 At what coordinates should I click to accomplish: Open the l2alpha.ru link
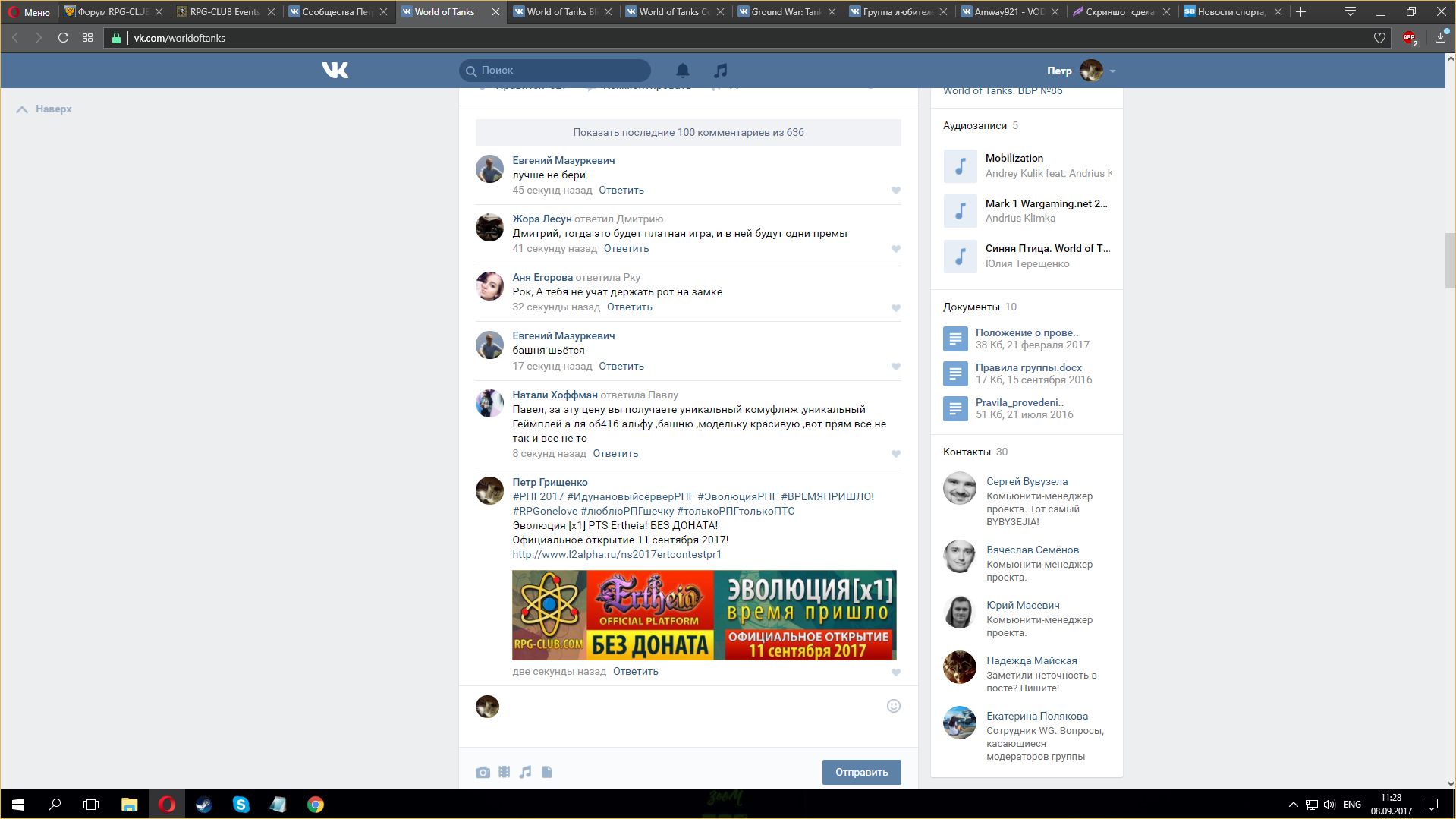[x=617, y=555]
